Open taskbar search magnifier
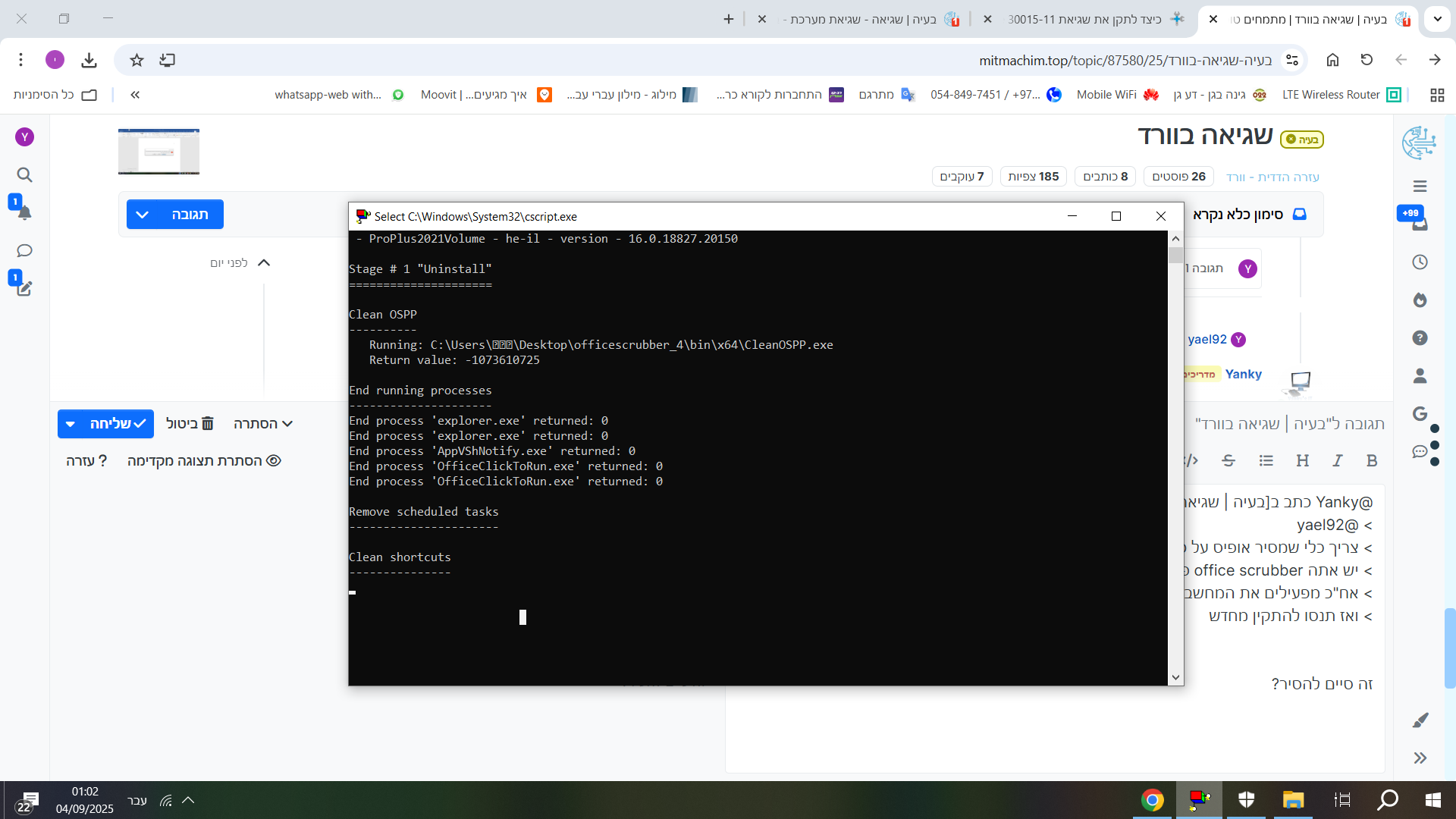This screenshot has height=819, width=1456. (x=1387, y=800)
